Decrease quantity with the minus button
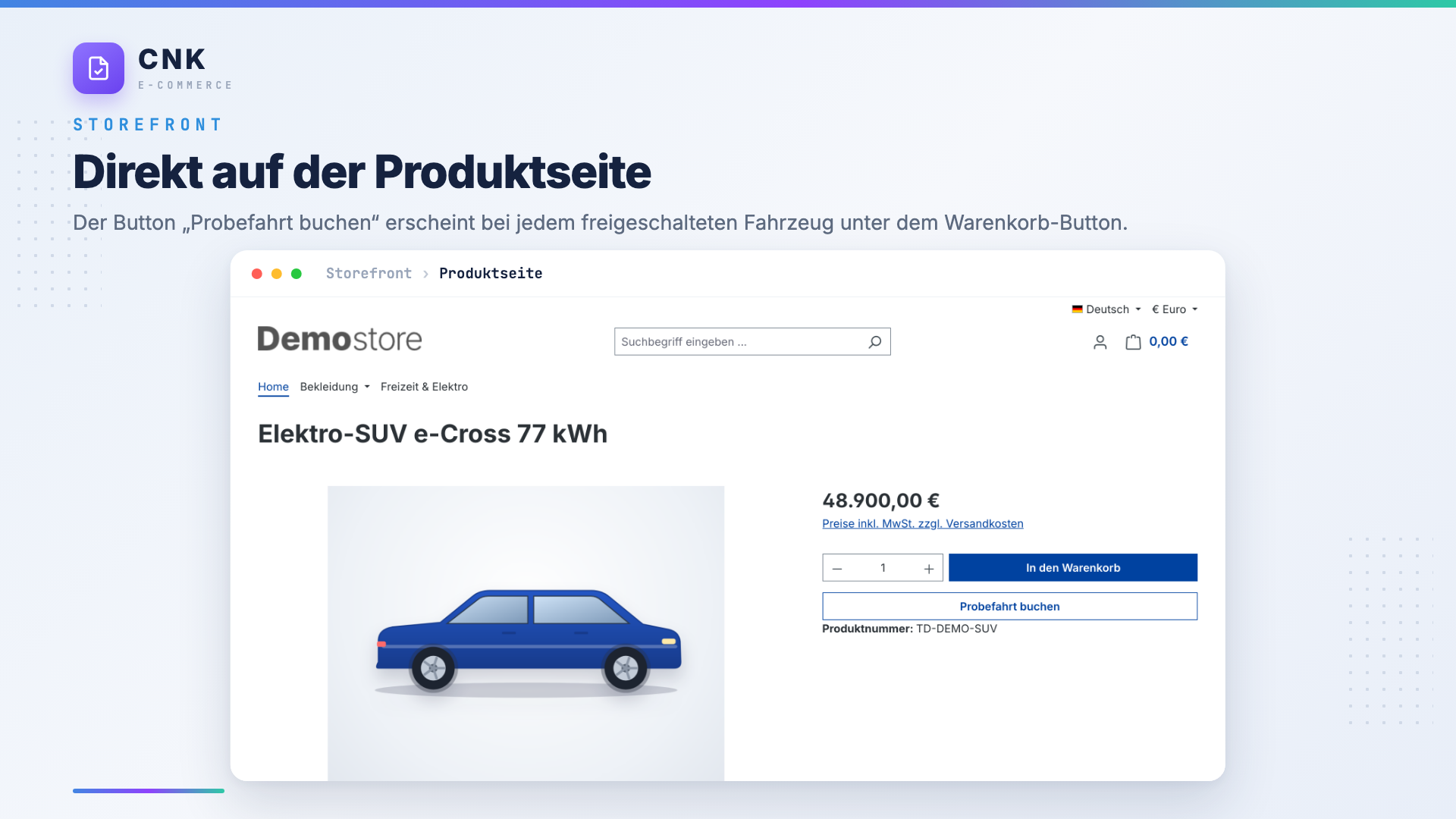 click(837, 568)
